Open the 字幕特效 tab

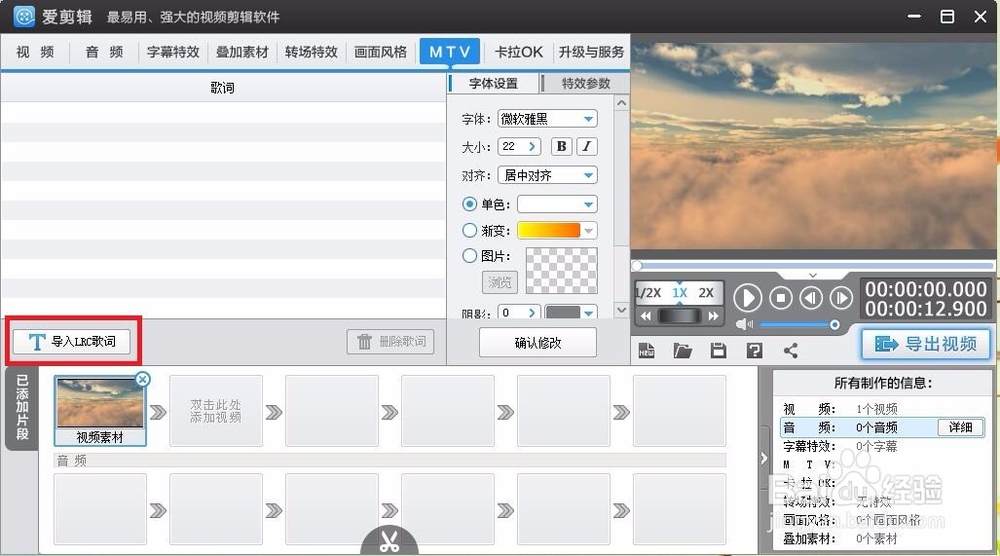[x=173, y=52]
